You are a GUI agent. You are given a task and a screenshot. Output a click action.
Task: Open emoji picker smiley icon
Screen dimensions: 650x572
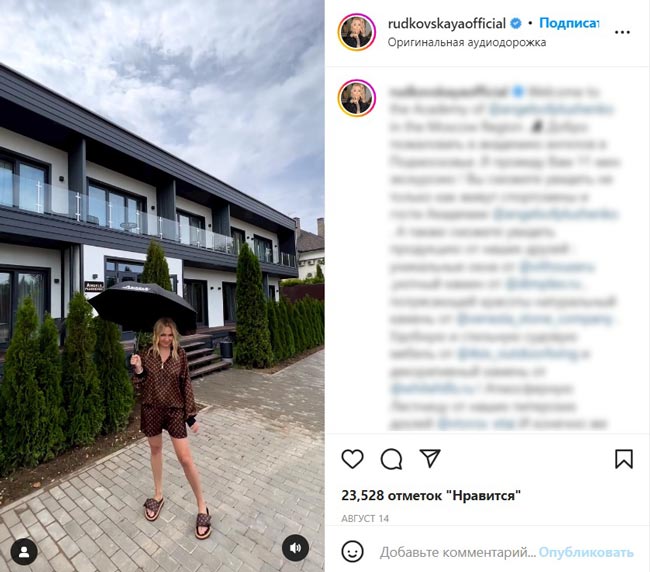[x=352, y=552]
